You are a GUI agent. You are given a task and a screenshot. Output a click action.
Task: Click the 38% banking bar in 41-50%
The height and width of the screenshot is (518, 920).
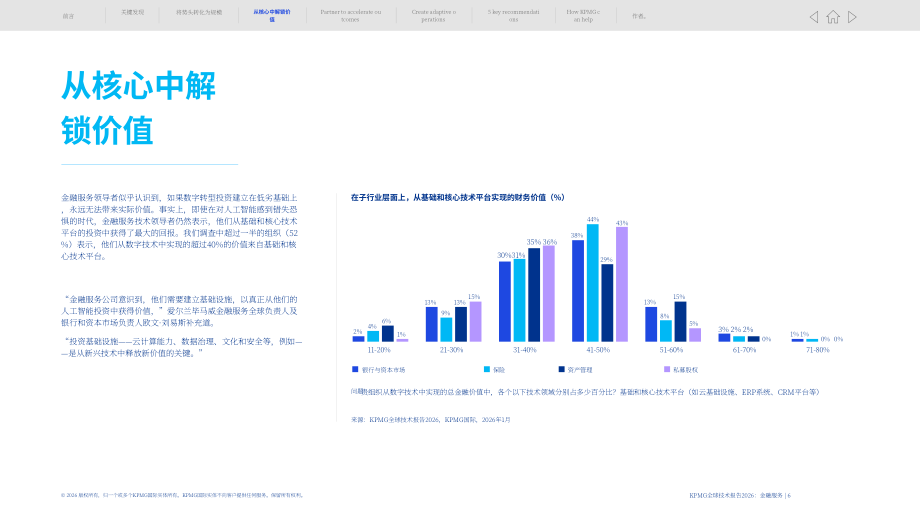(x=578, y=291)
